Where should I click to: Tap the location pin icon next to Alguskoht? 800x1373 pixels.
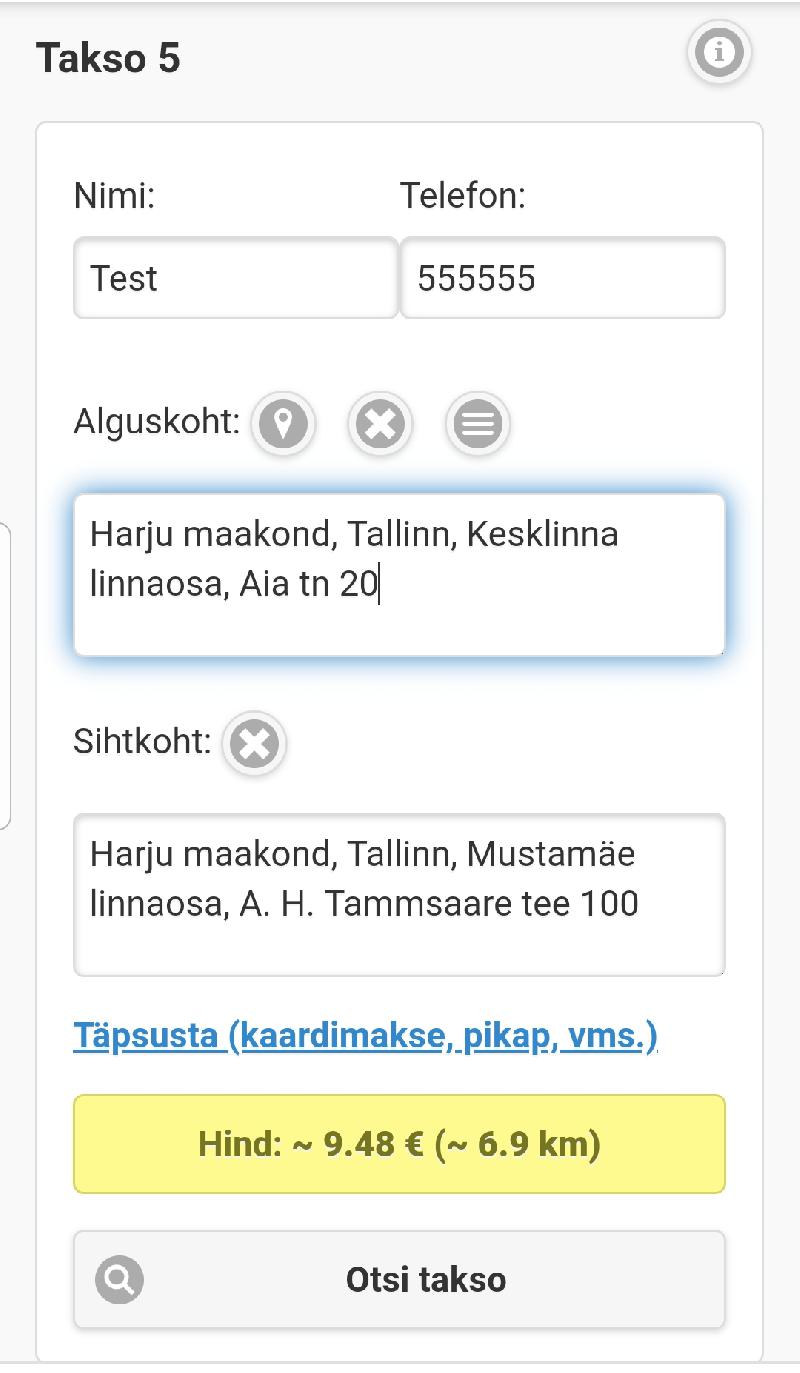283,424
